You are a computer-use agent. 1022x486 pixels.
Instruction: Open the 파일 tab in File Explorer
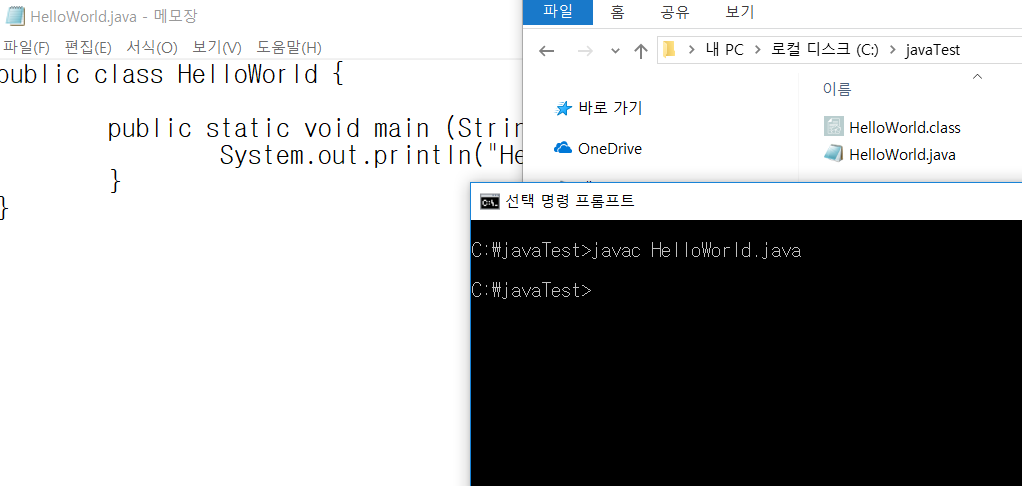(x=558, y=12)
